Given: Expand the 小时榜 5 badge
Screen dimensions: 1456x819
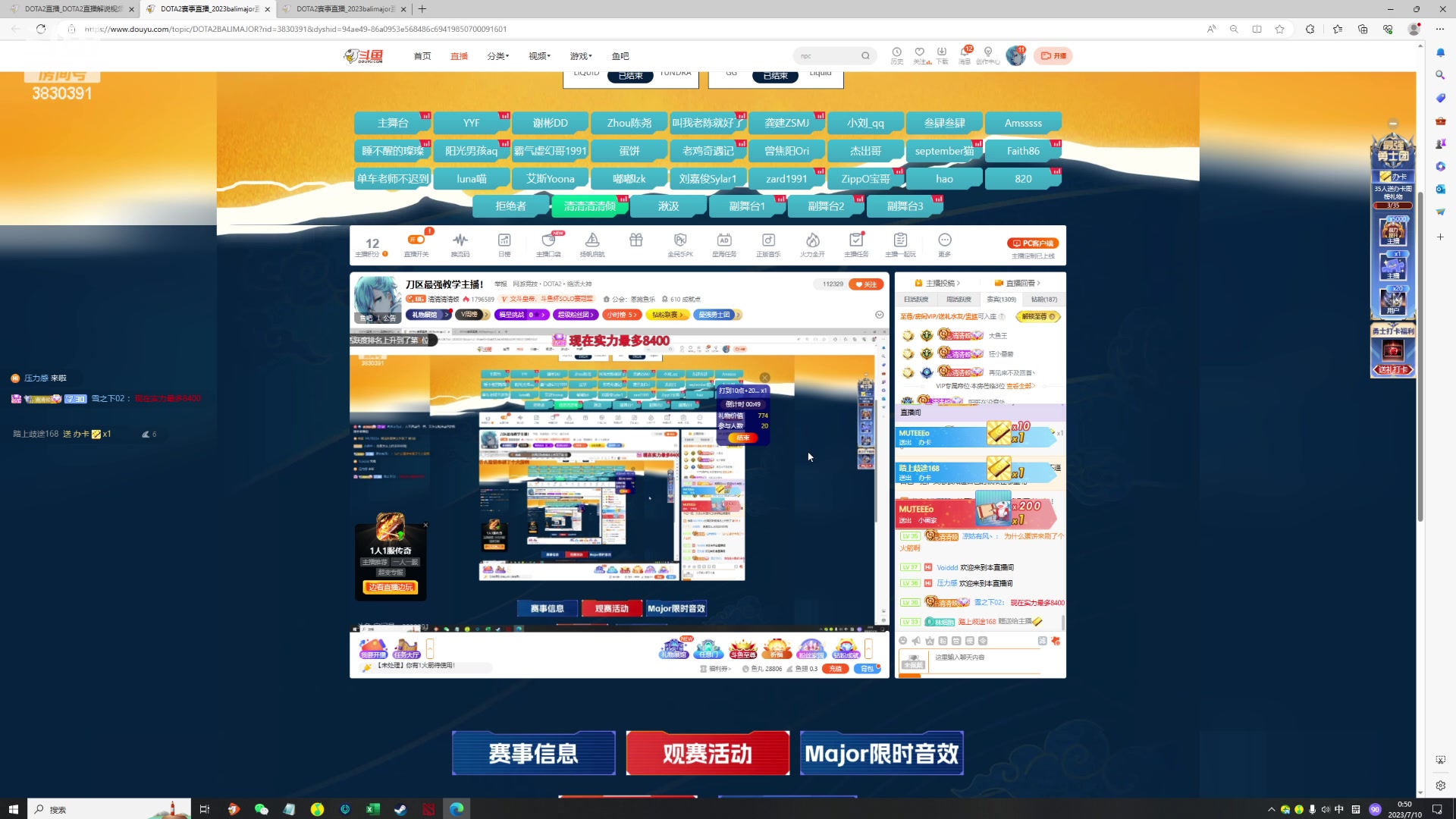Looking at the screenshot, I should coord(622,315).
